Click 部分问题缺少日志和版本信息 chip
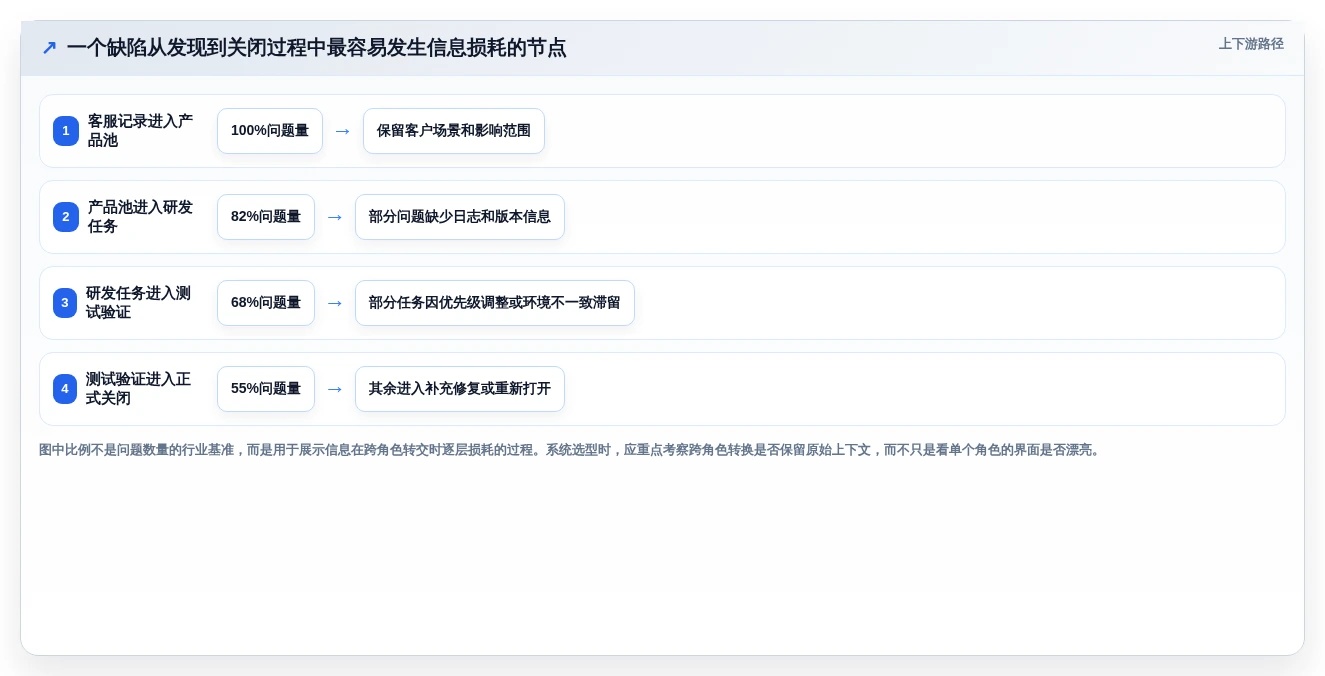This screenshot has height=676, width=1325. point(460,217)
